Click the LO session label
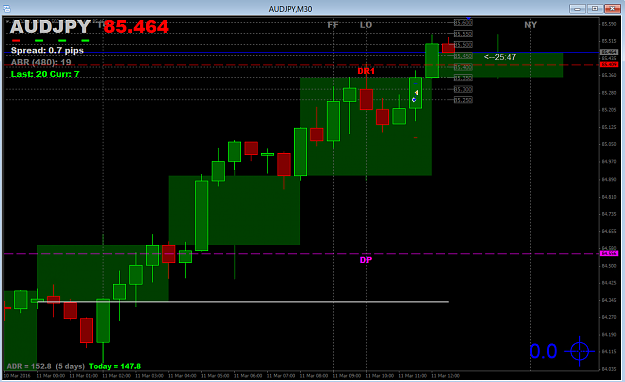The height and width of the screenshot is (382, 625). [x=366, y=25]
